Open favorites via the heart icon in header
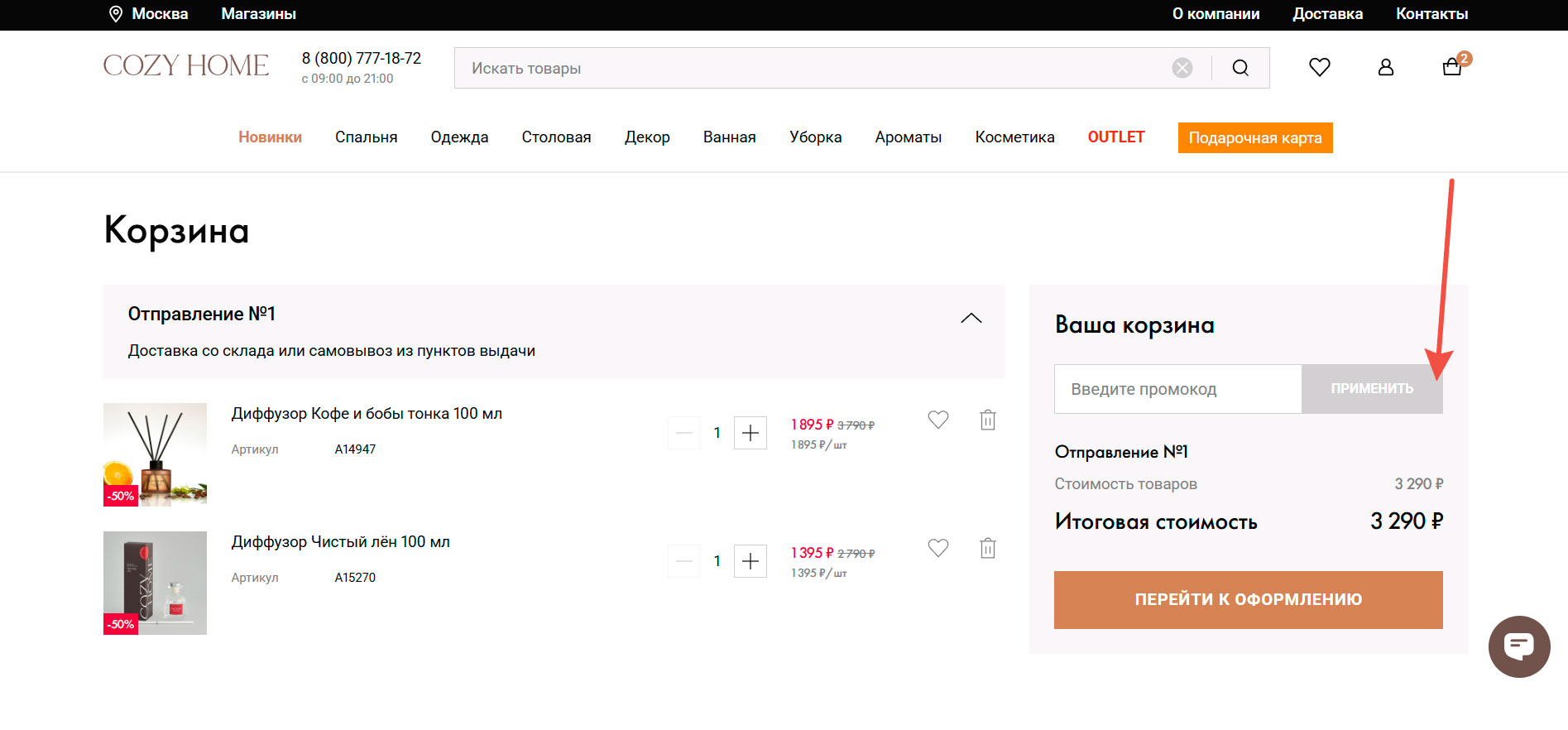The image size is (1568, 730). [x=1320, y=67]
